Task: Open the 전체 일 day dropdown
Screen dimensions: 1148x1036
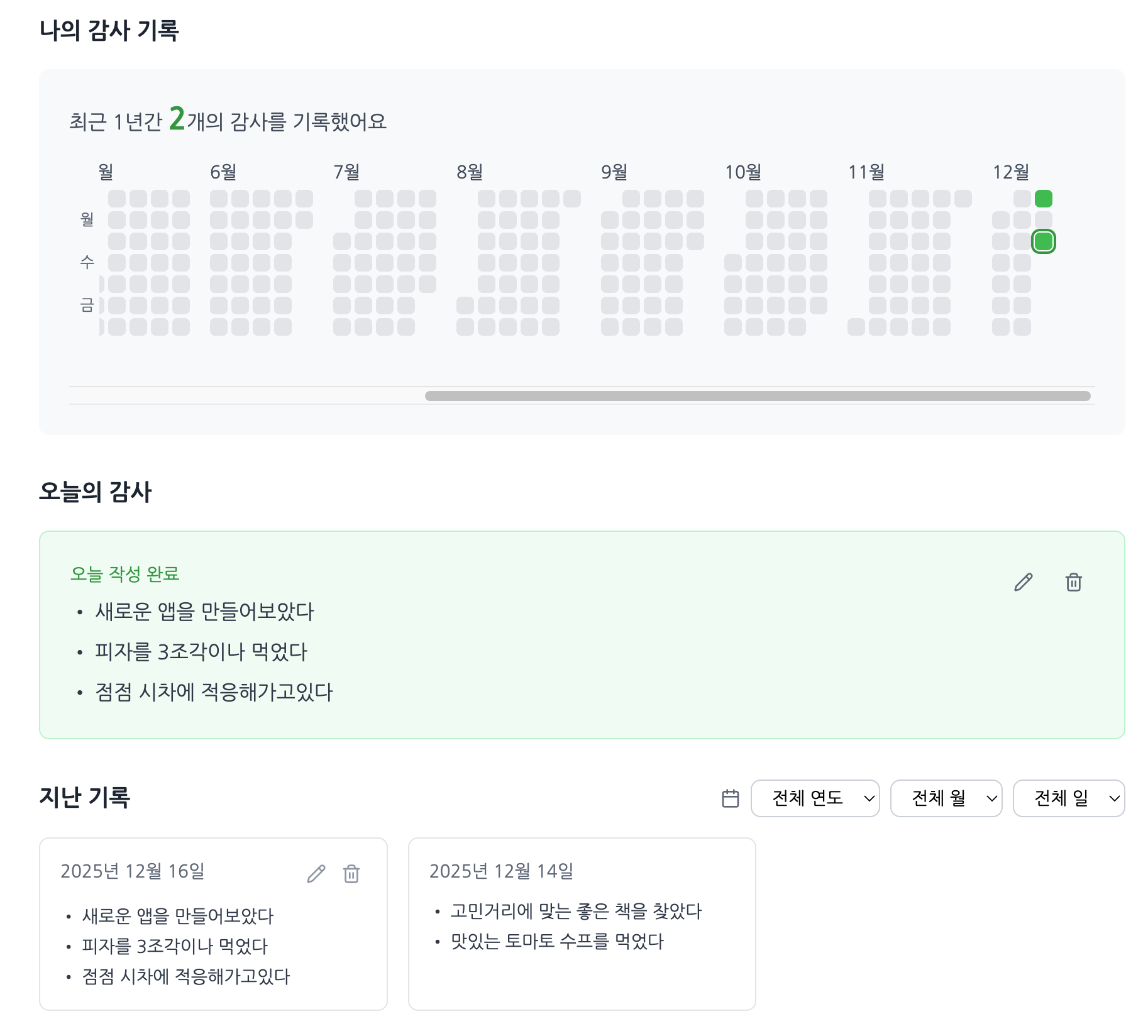Action: click(x=1069, y=798)
